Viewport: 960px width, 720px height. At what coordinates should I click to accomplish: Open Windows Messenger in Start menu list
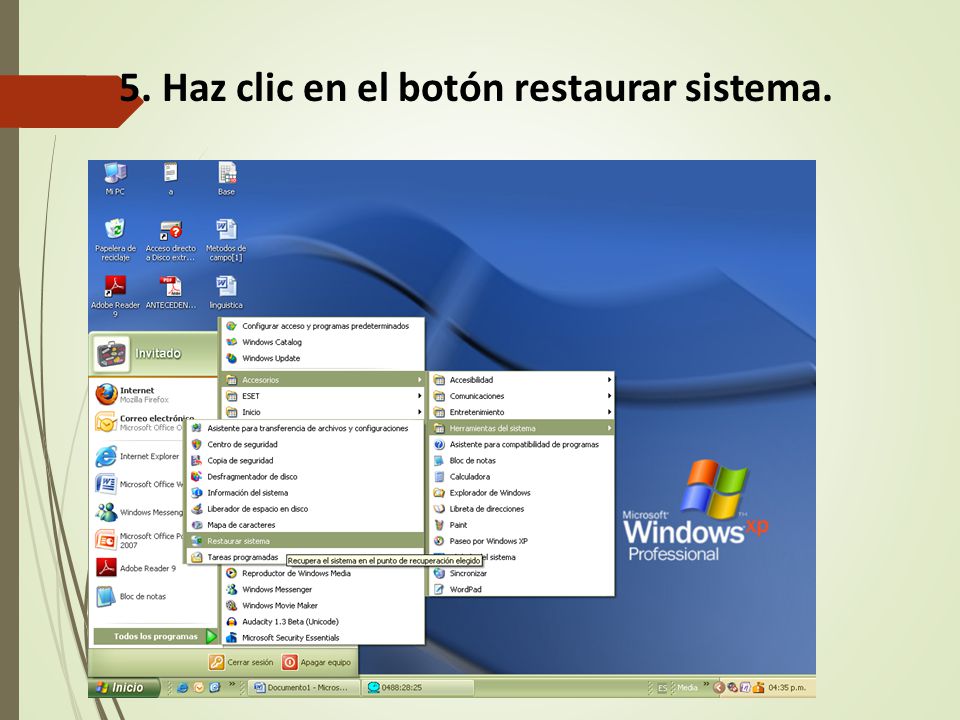coord(138,512)
